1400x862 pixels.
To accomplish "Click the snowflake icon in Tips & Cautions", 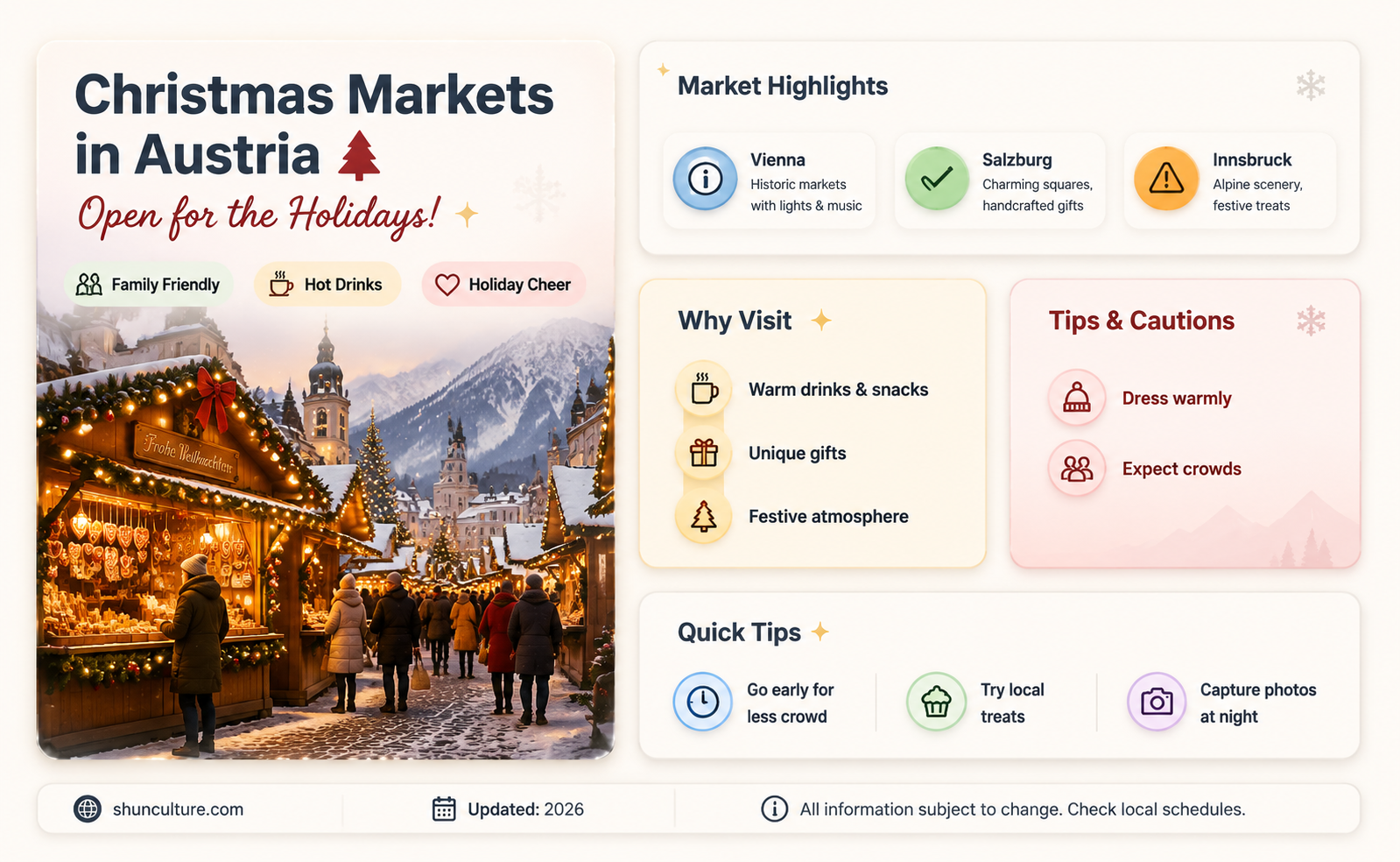I will click(x=1311, y=321).
